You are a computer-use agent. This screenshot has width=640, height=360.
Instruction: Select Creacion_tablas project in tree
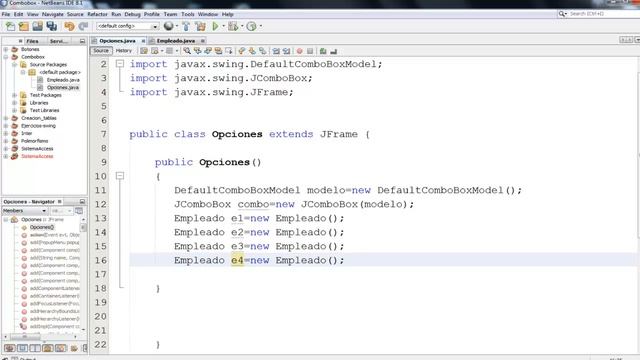39,118
